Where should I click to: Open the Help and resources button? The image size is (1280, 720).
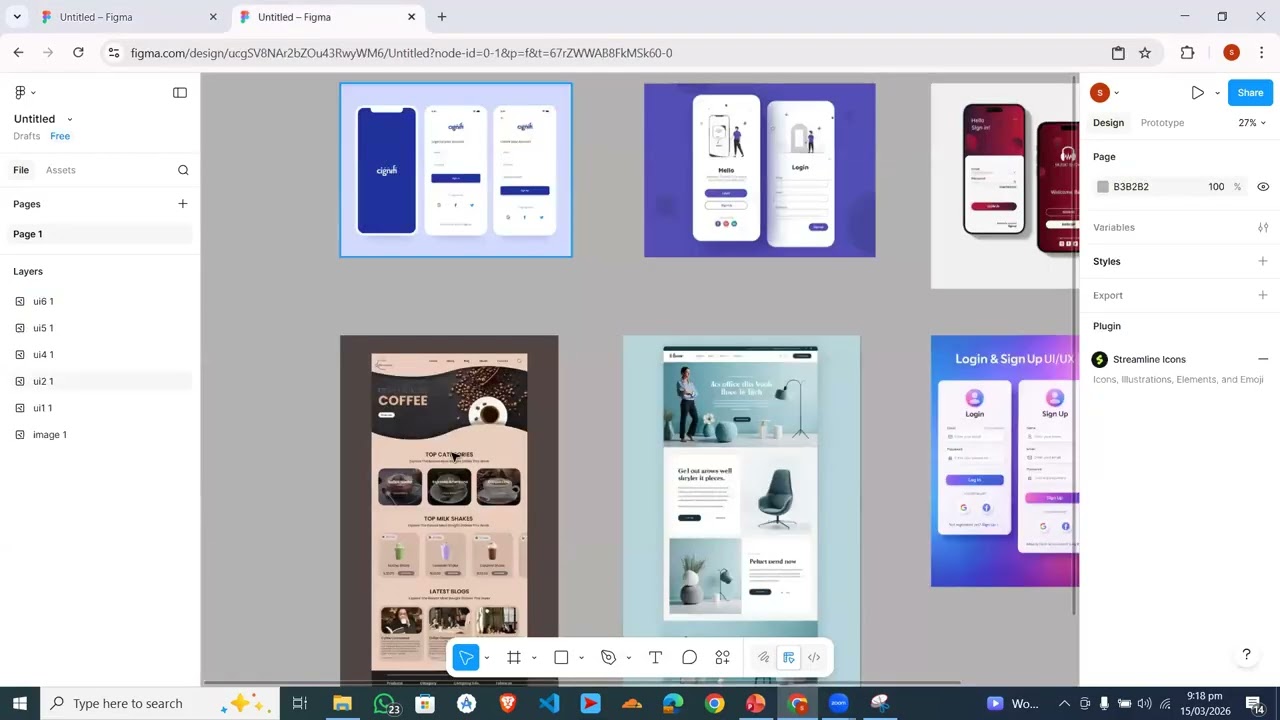click(1246, 655)
